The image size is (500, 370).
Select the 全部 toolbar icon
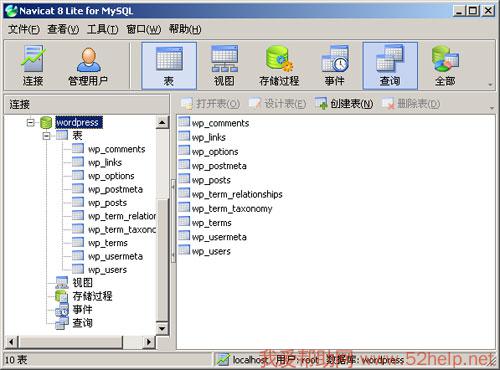coord(445,66)
